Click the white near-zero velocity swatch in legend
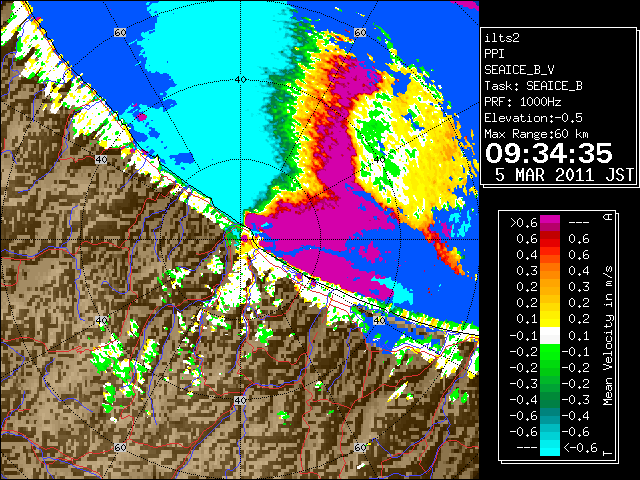 click(x=550, y=336)
